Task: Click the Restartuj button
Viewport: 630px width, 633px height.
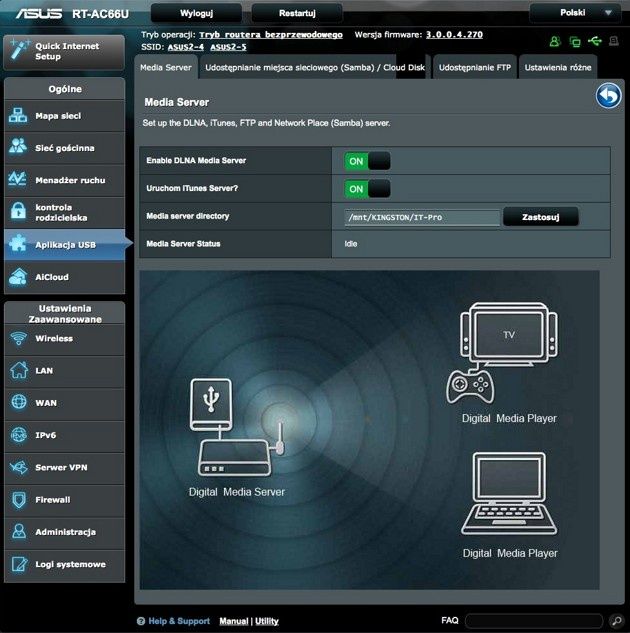Action: tap(297, 13)
